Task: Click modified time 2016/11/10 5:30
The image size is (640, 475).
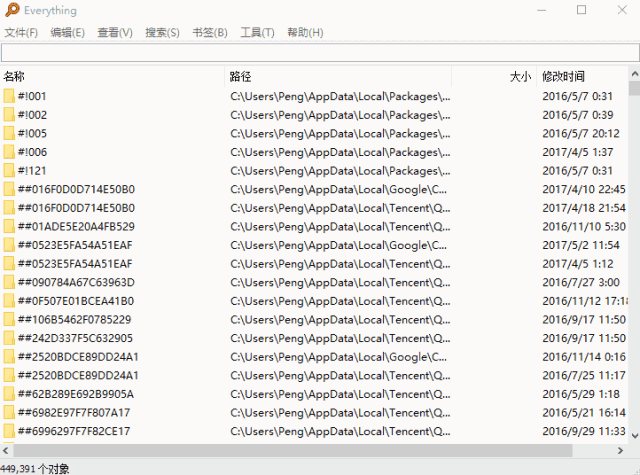Action: click(584, 226)
